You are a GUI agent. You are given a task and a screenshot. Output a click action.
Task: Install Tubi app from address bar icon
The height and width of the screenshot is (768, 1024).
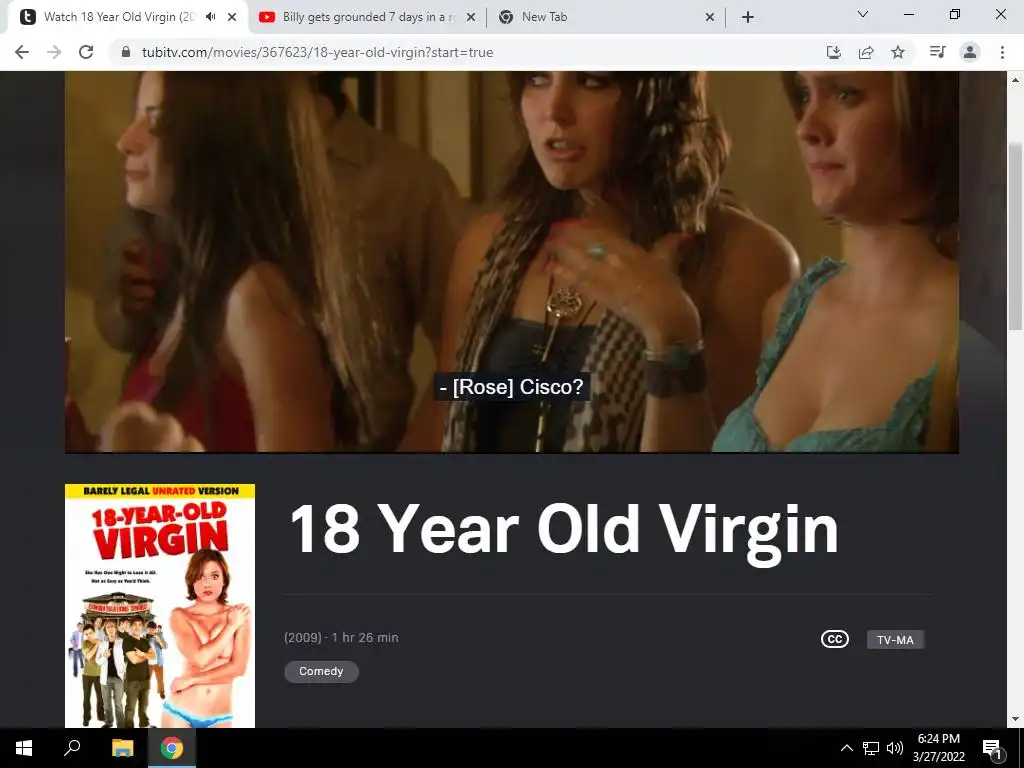(x=833, y=52)
